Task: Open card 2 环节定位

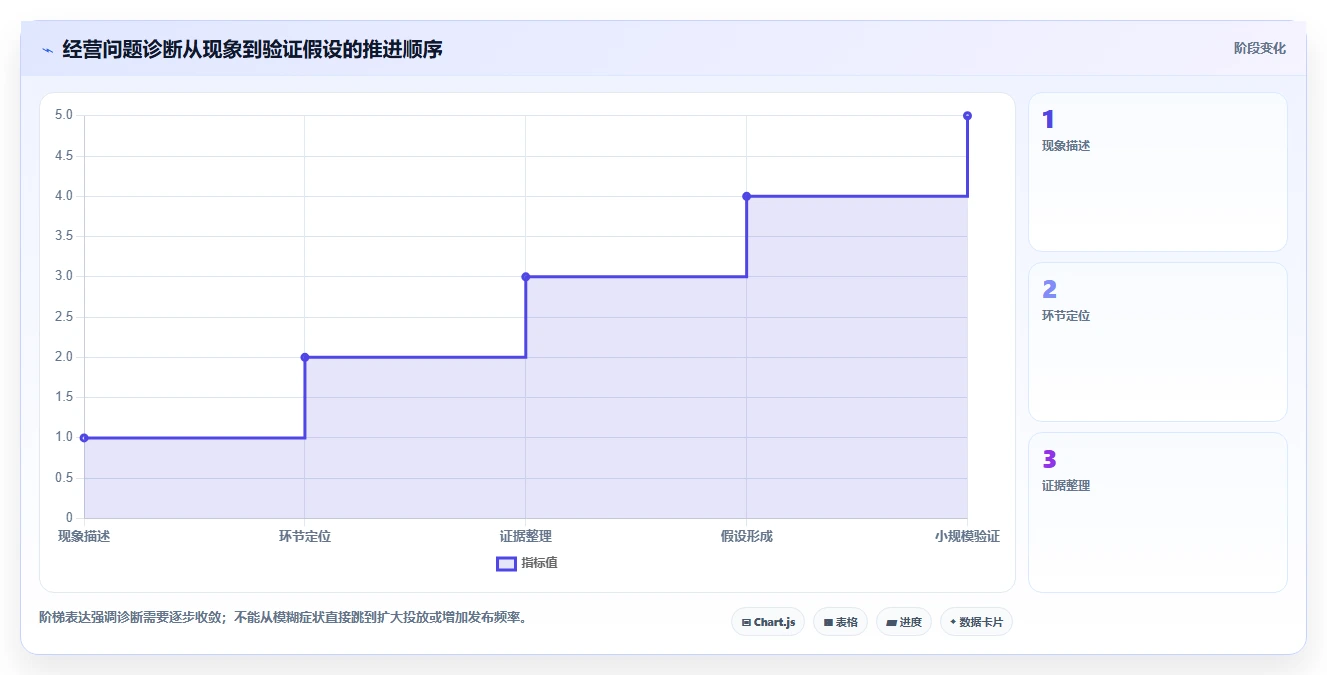Action: point(1157,342)
